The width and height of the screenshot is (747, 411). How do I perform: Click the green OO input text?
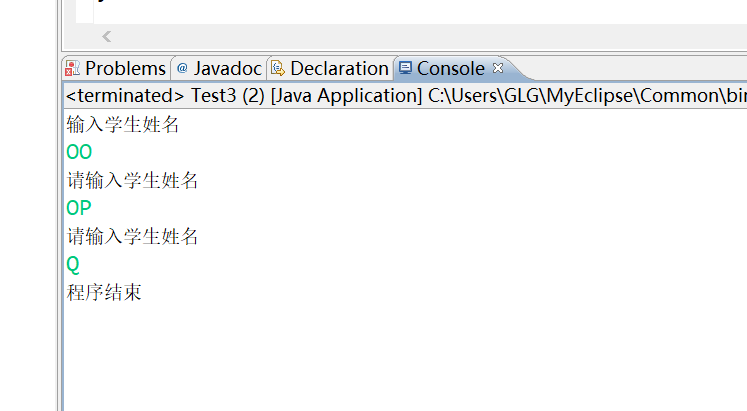pos(79,153)
